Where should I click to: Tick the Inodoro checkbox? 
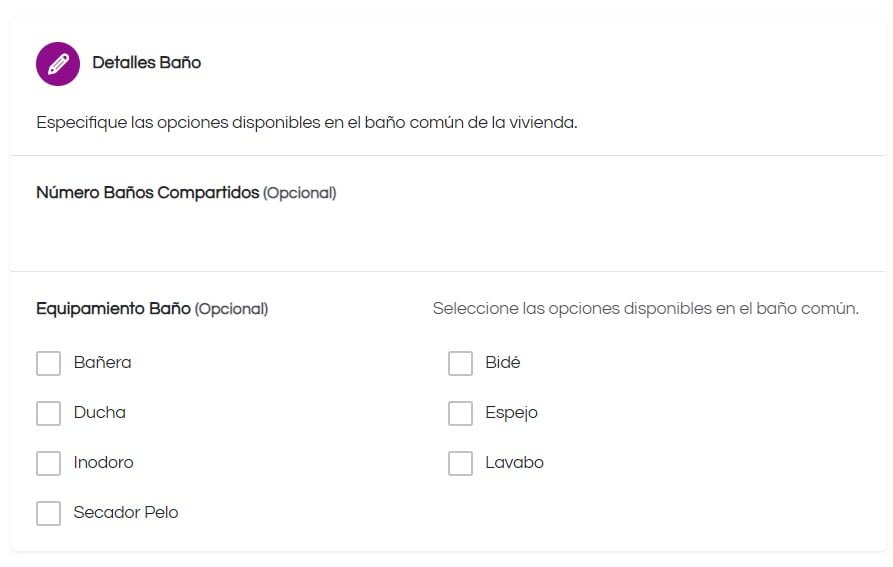48,463
